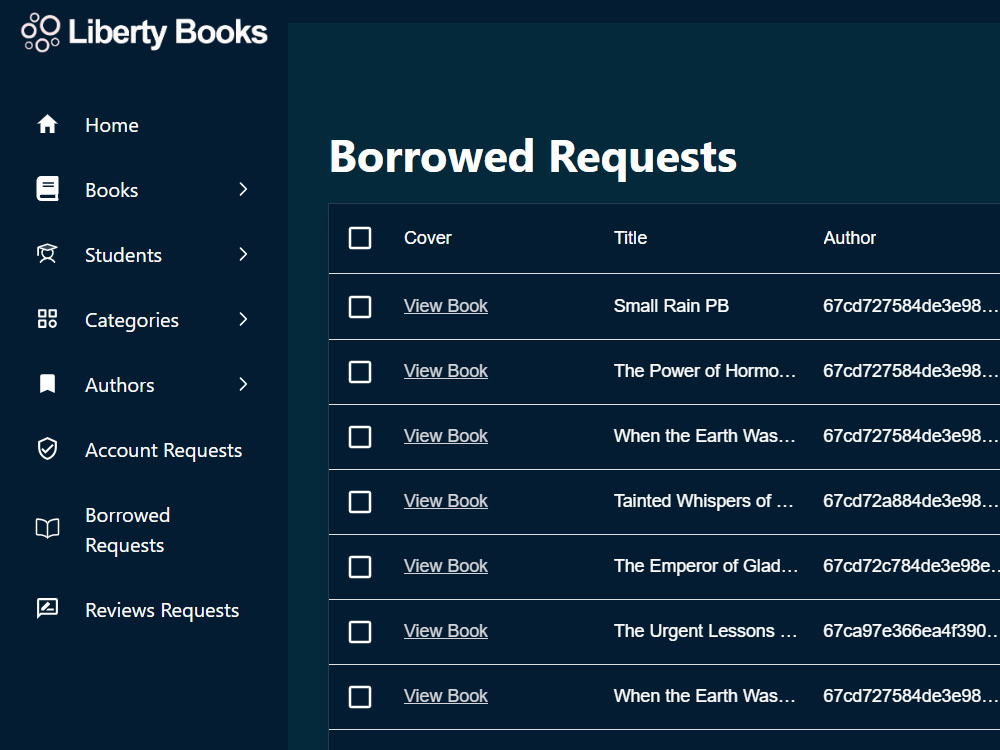Open View Book link for Power of Hormo…
Image resolution: width=1000 pixels, height=750 pixels.
446,371
